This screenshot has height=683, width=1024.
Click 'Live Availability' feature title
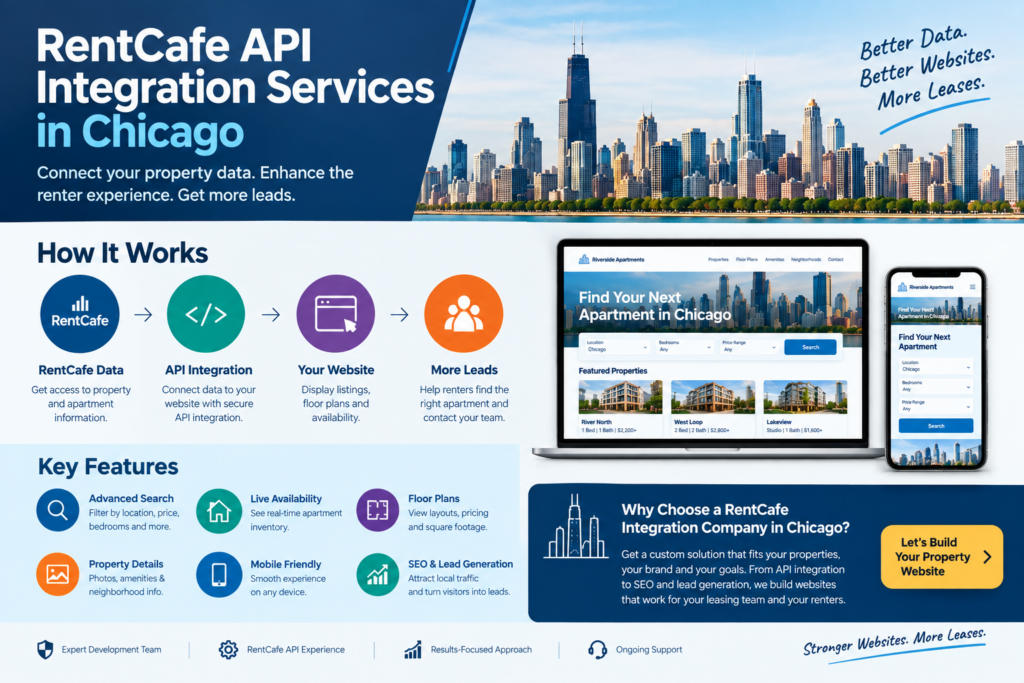[286, 499]
